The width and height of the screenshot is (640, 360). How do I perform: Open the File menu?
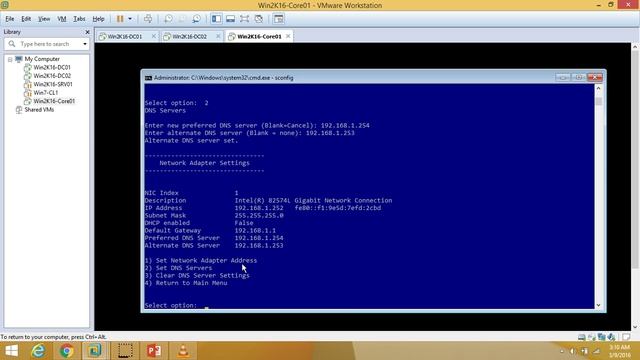pos(9,19)
